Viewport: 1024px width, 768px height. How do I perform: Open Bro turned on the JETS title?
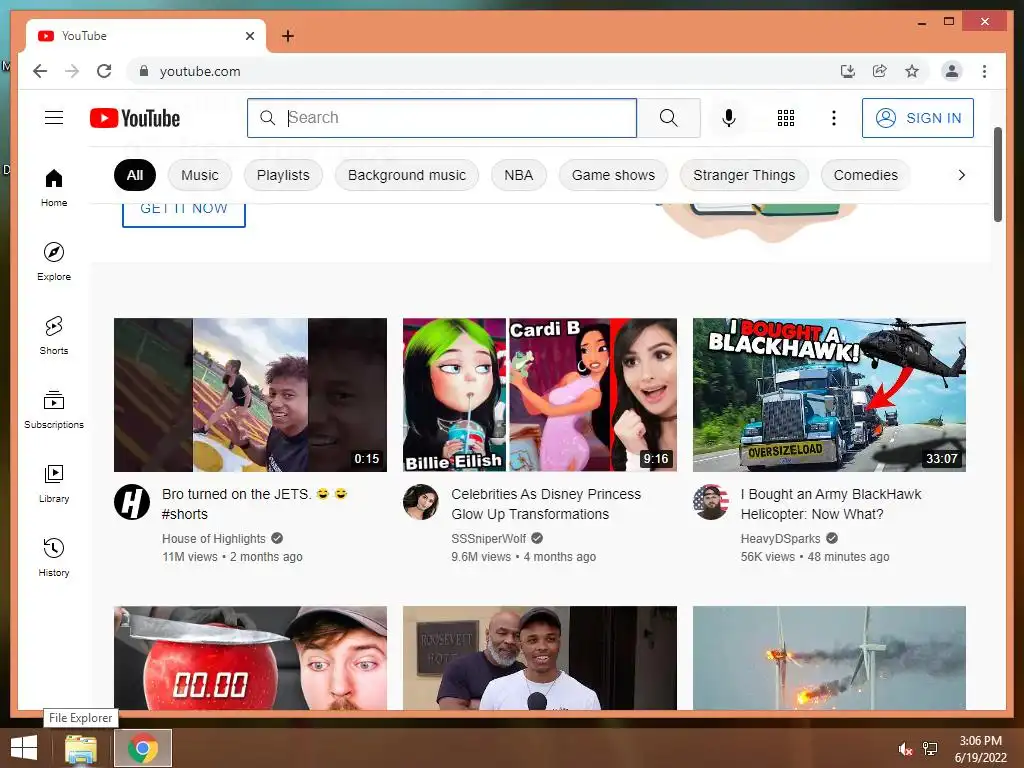pos(255,504)
